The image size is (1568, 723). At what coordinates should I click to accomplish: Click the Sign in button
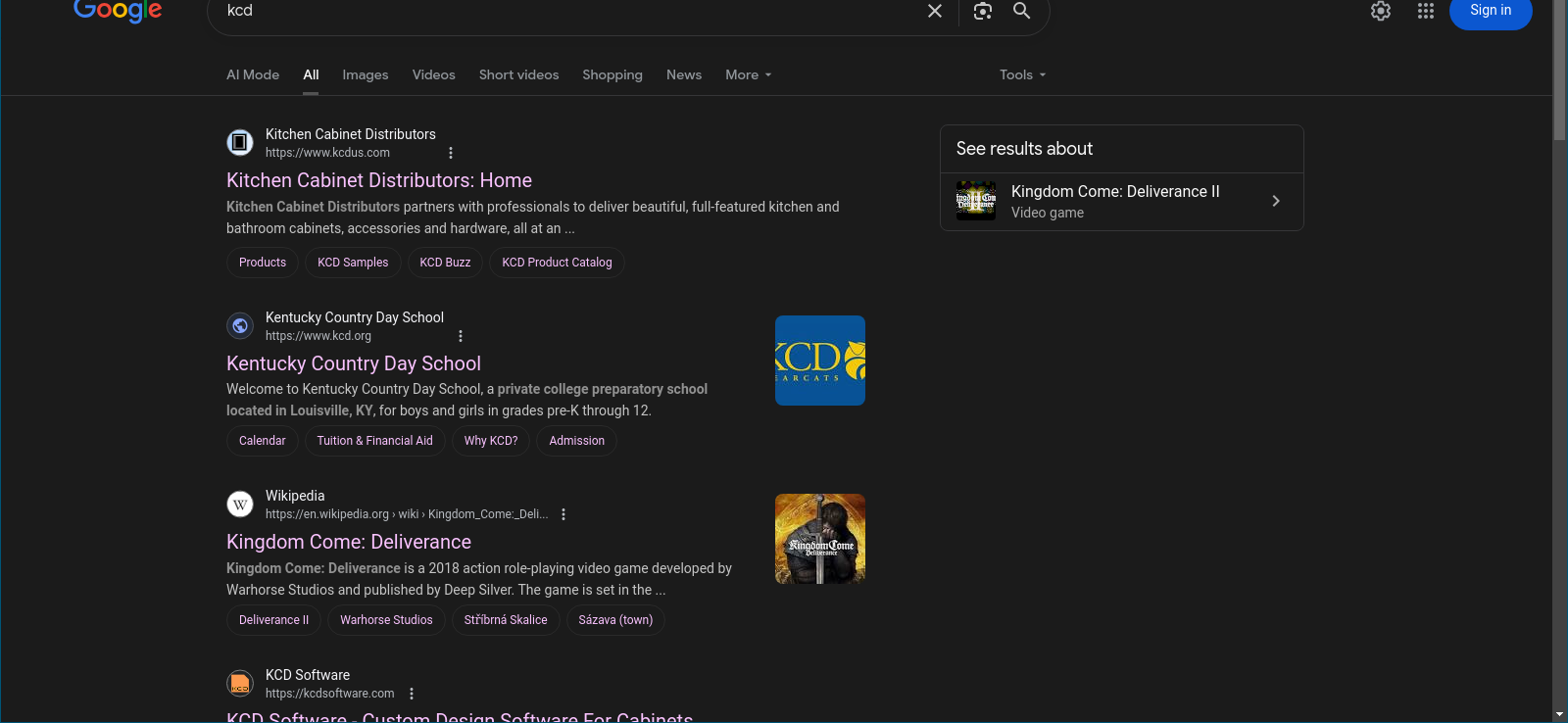[1491, 11]
